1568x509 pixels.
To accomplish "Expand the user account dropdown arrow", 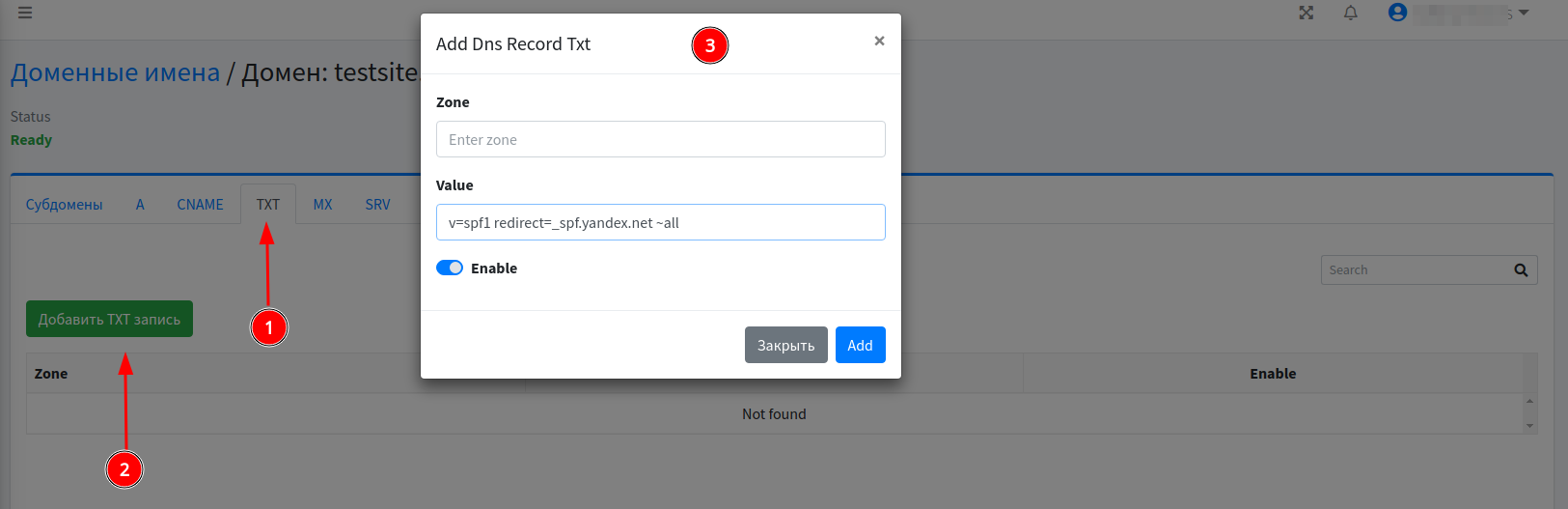I will pyautogui.click(x=1525, y=13).
